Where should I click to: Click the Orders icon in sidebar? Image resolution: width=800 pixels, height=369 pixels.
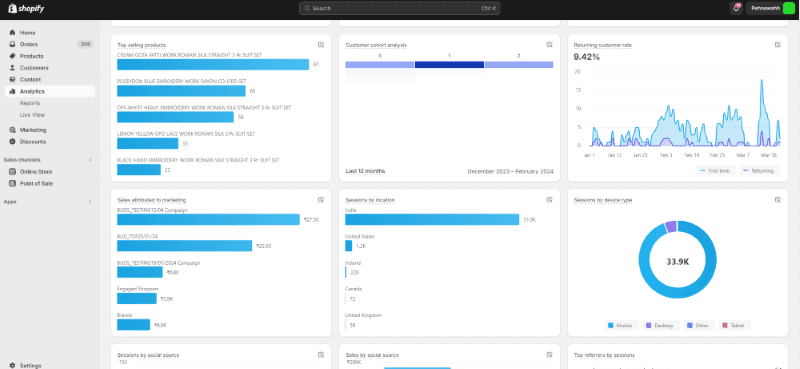[12, 44]
